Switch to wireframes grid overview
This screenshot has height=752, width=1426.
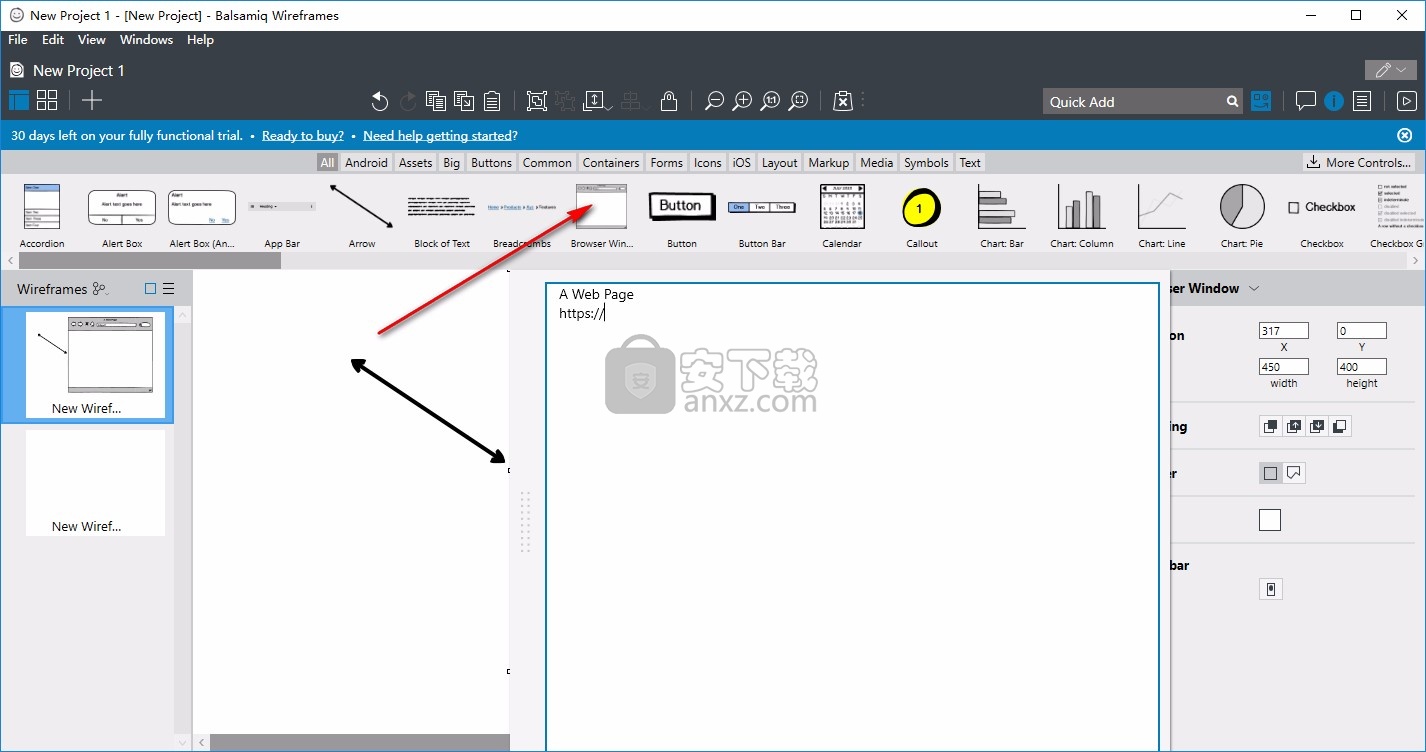click(x=47, y=100)
